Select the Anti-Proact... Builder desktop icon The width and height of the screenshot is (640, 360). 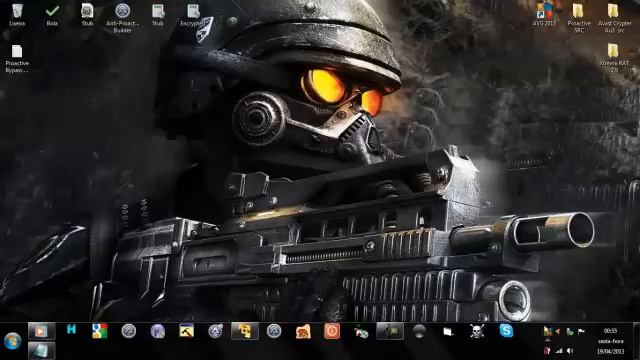point(122,18)
